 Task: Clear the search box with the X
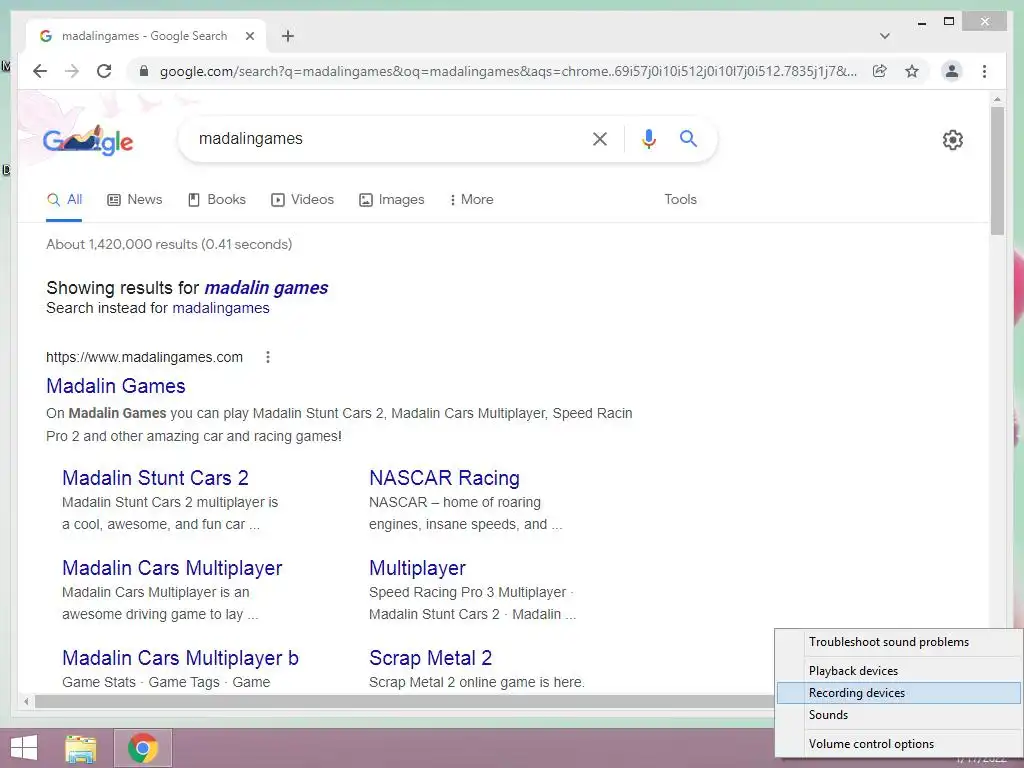pyautogui.click(x=600, y=138)
